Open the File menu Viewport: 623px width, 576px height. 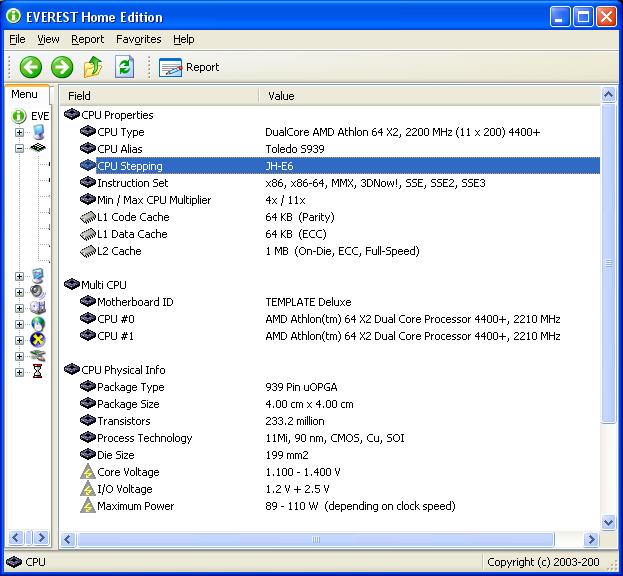17,39
